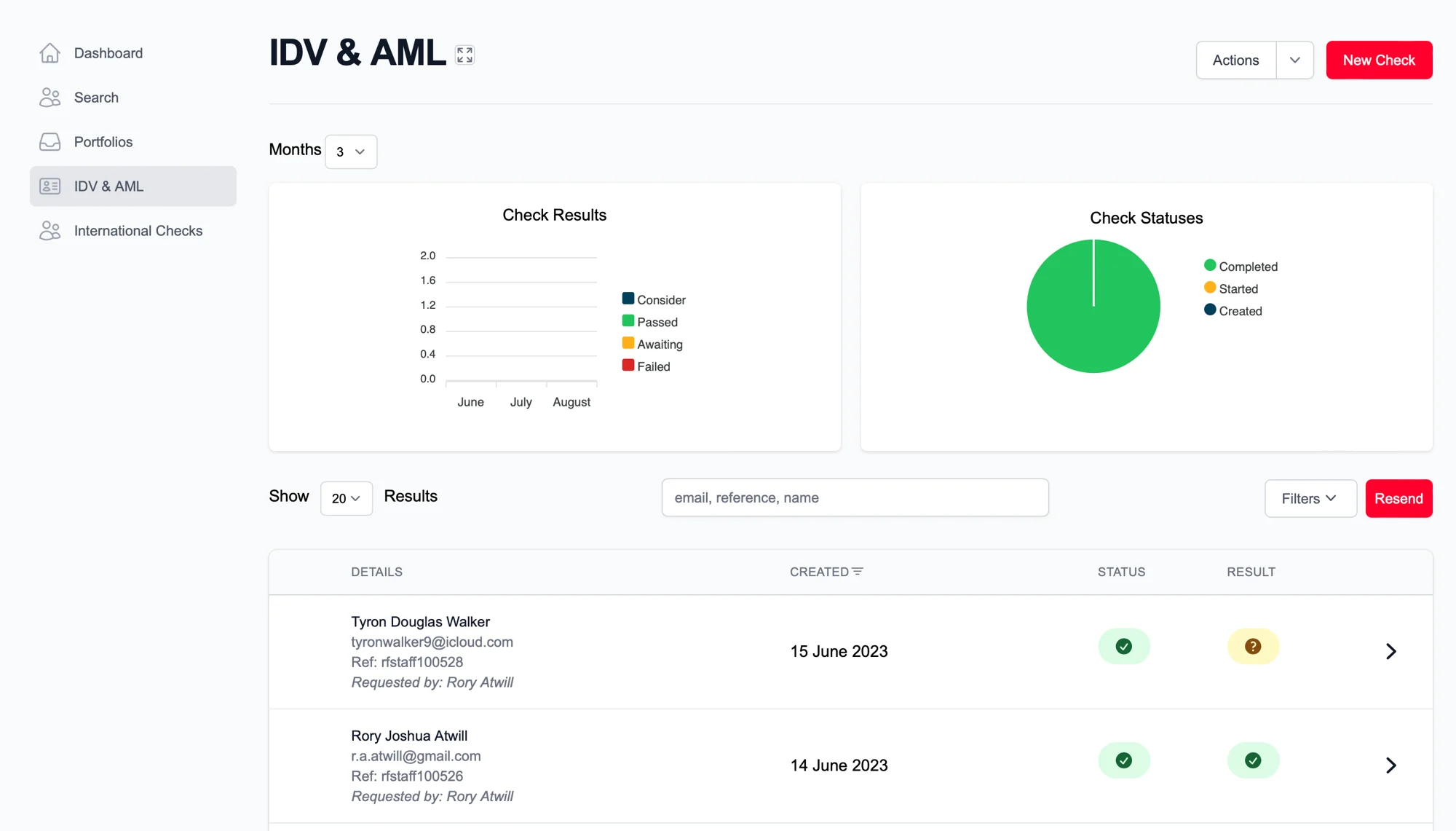
Task: Focus the email, reference, name search field
Action: (855, 498)
